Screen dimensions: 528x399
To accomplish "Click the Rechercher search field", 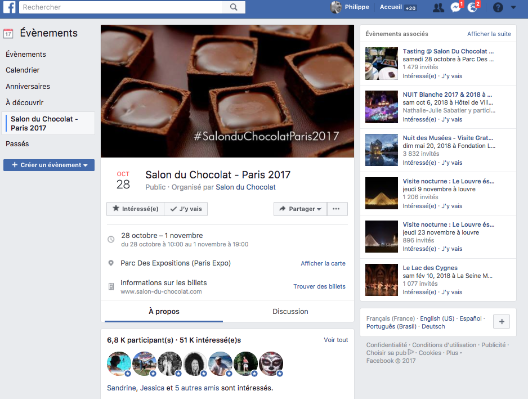I will coord(121,7).
